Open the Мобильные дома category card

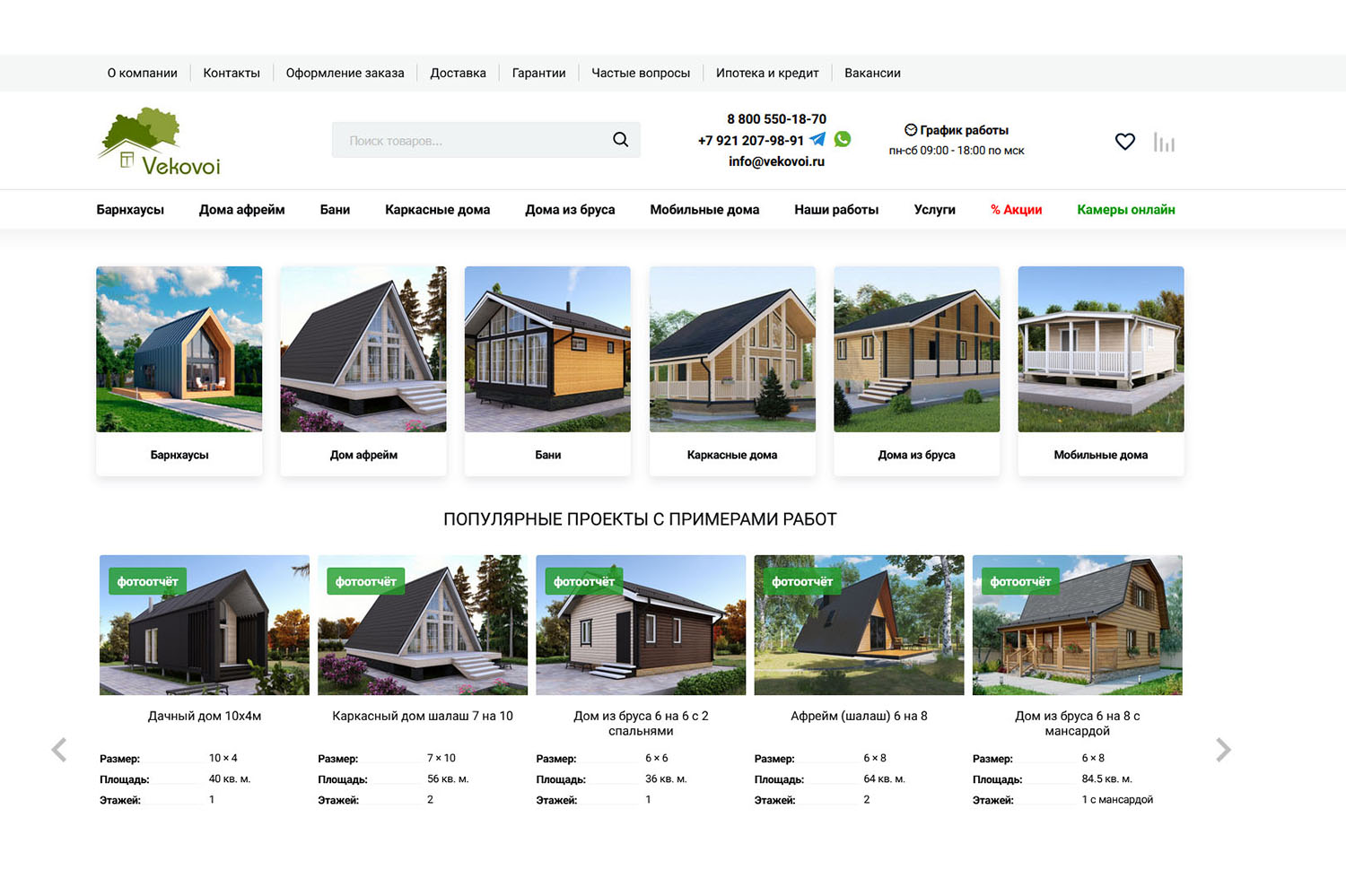point(1100,370)
